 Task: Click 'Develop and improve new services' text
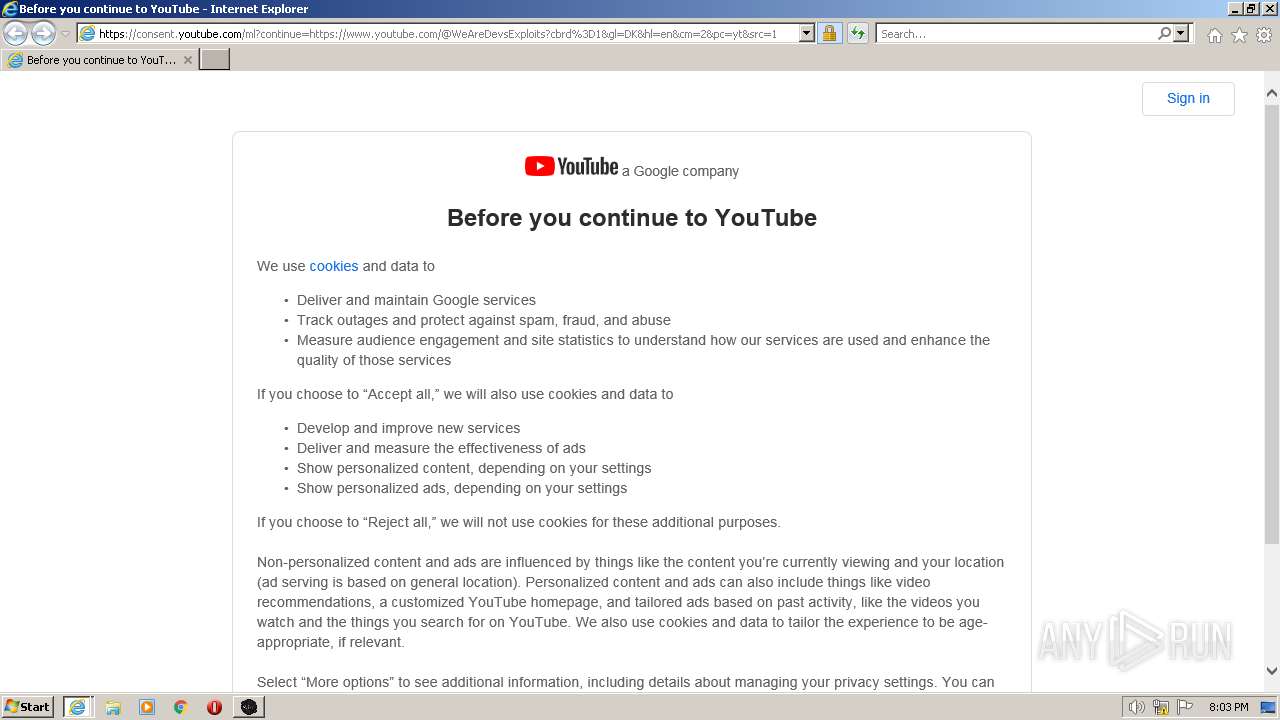[408, 428]
